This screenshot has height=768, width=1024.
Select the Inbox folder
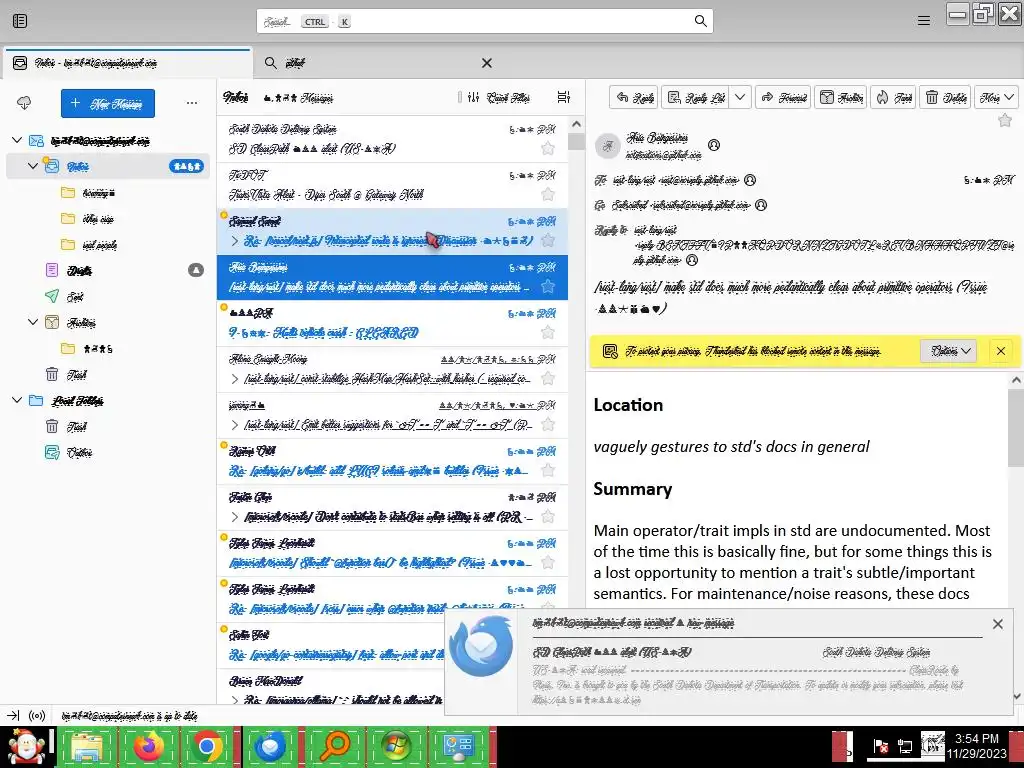pos(108,167)
